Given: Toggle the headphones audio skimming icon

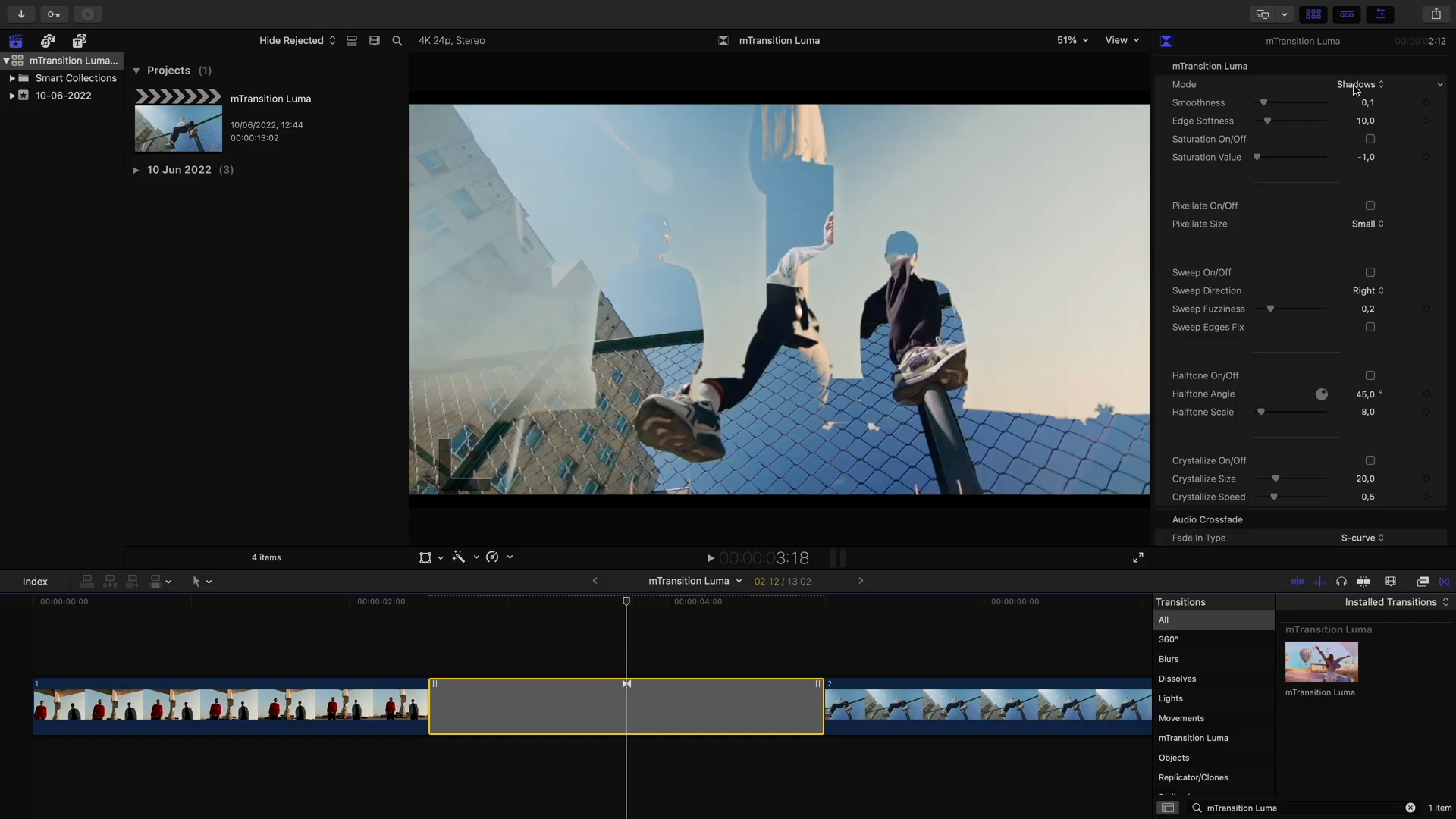Looking at the screenshot, I should tap(1341, 582).
